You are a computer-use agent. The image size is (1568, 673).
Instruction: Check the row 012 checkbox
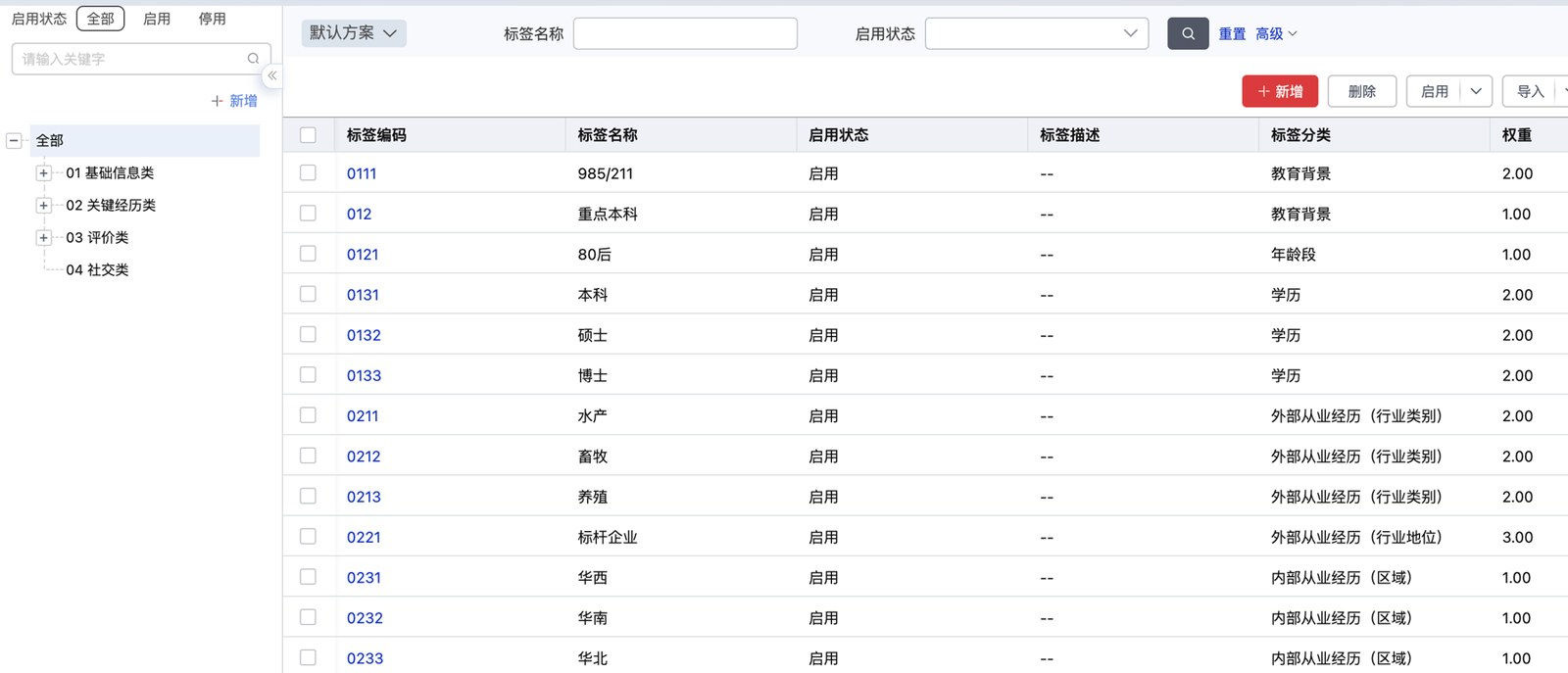pyautogui.click(x=308, y=214)
